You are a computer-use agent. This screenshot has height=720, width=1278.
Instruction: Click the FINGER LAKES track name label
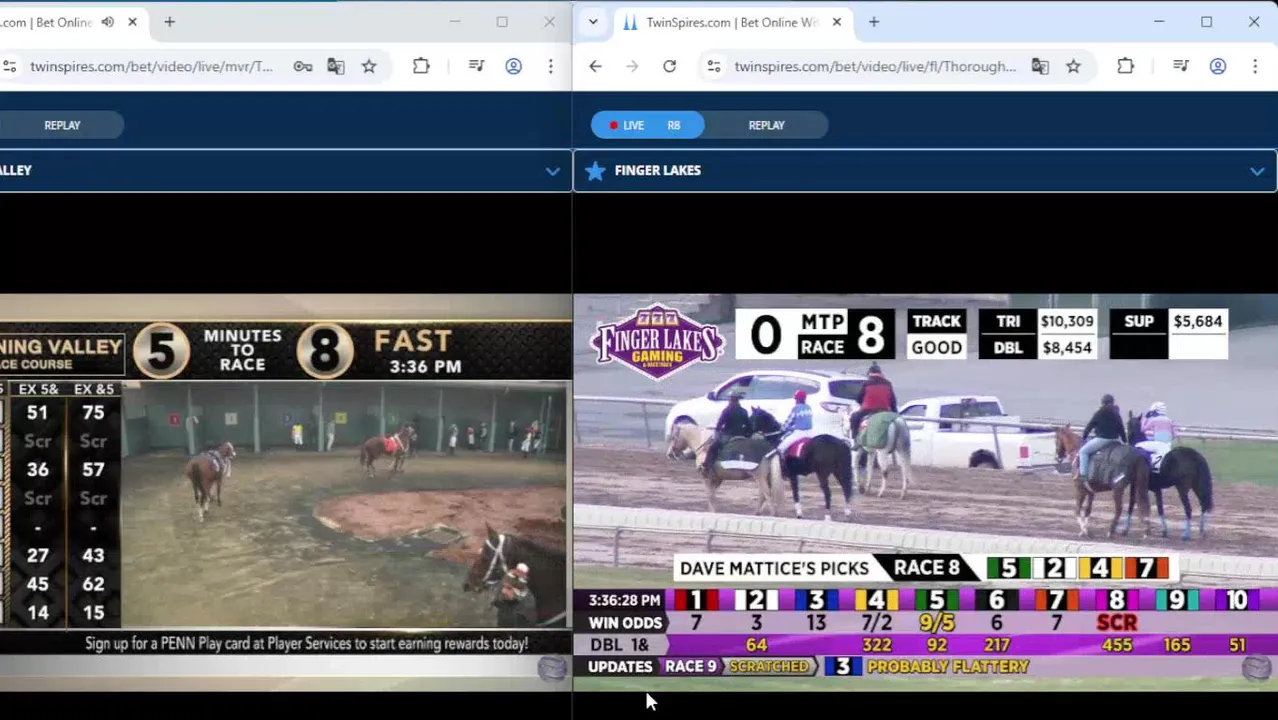657,171
